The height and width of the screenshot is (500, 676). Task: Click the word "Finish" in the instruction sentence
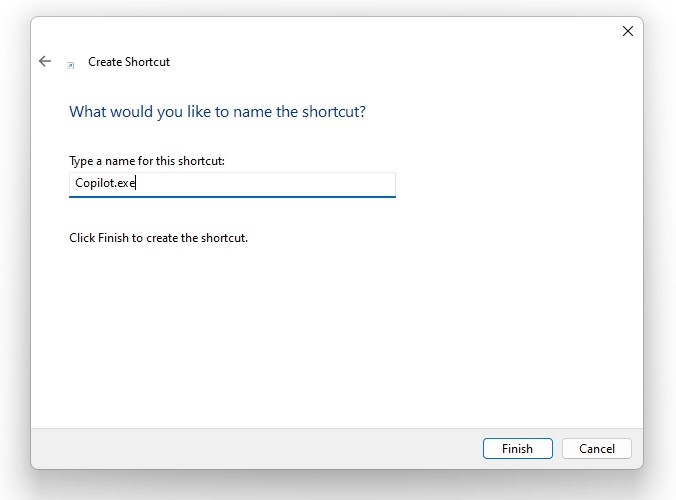(113, 238)
